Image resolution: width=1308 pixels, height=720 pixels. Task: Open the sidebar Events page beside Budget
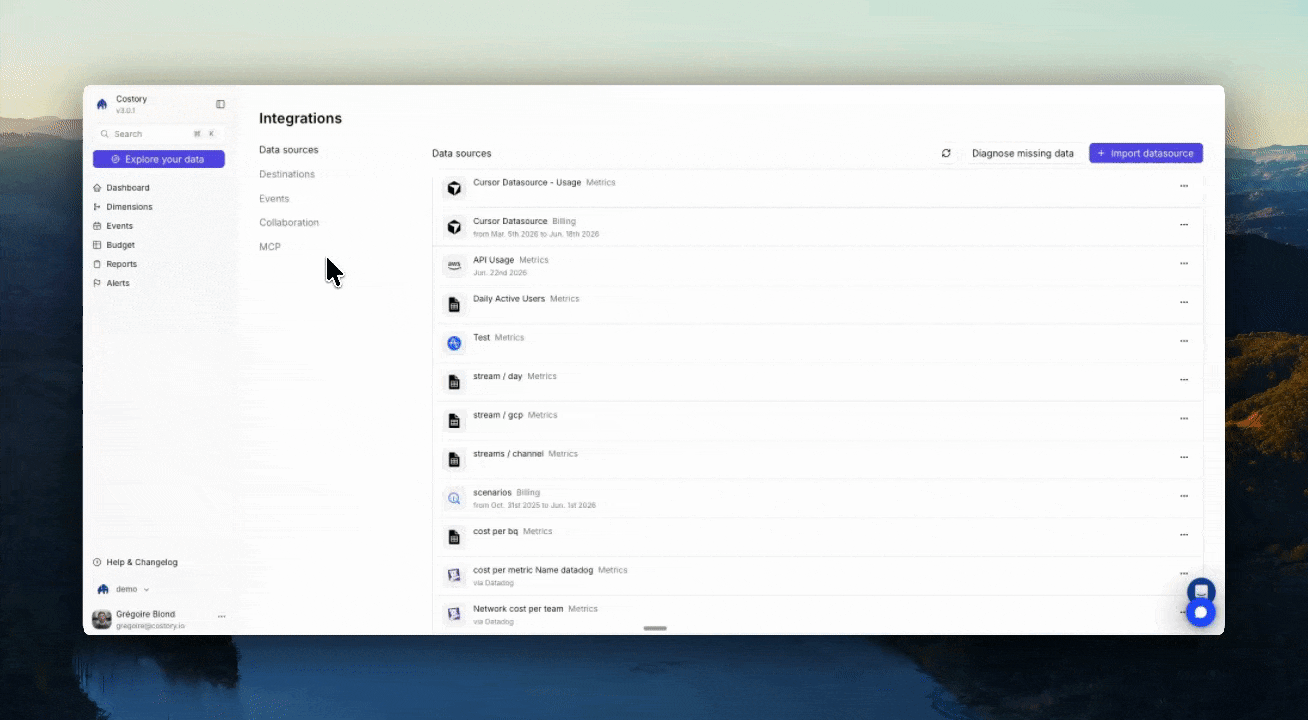119,226
